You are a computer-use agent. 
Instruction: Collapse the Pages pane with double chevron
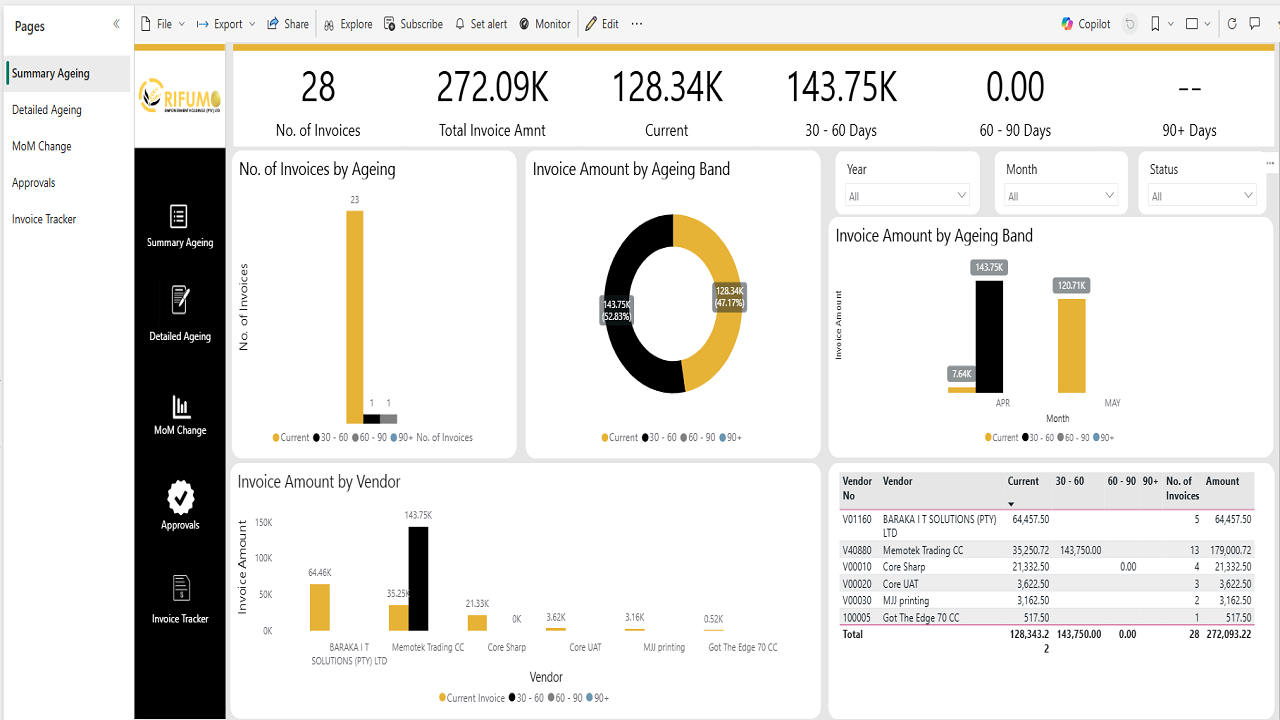116,24
